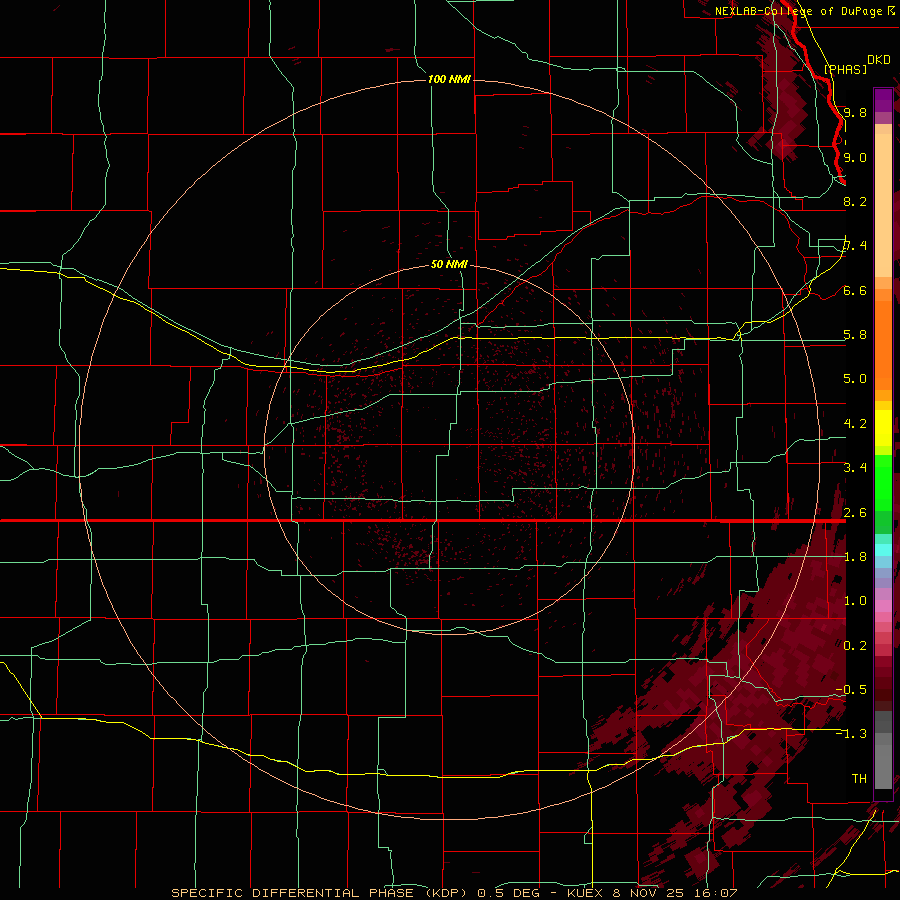
Task: Click the yellow segment of the color bar
Action: (x=883, y=428)
